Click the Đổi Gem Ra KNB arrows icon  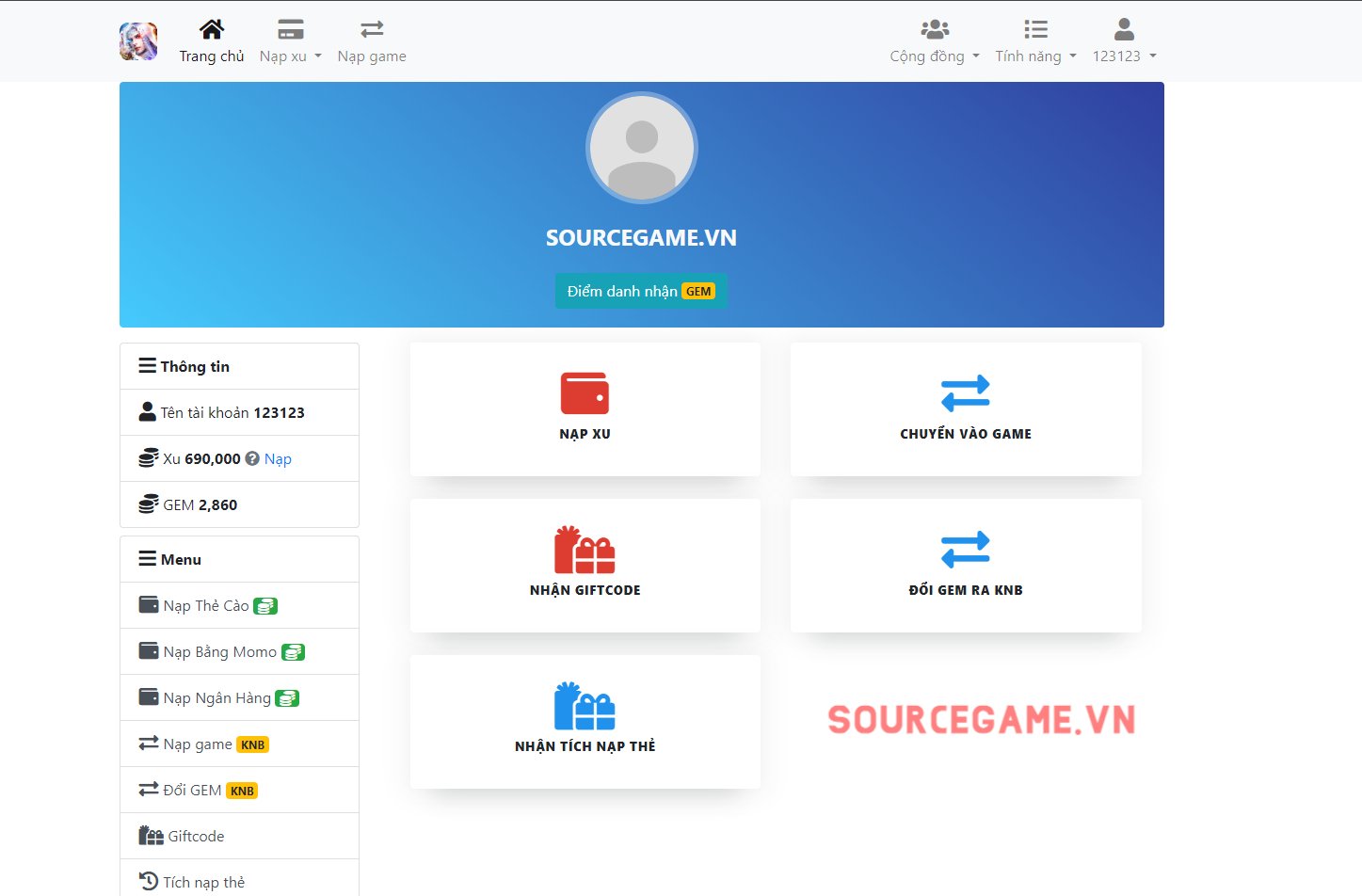click(x=965, y=550)
